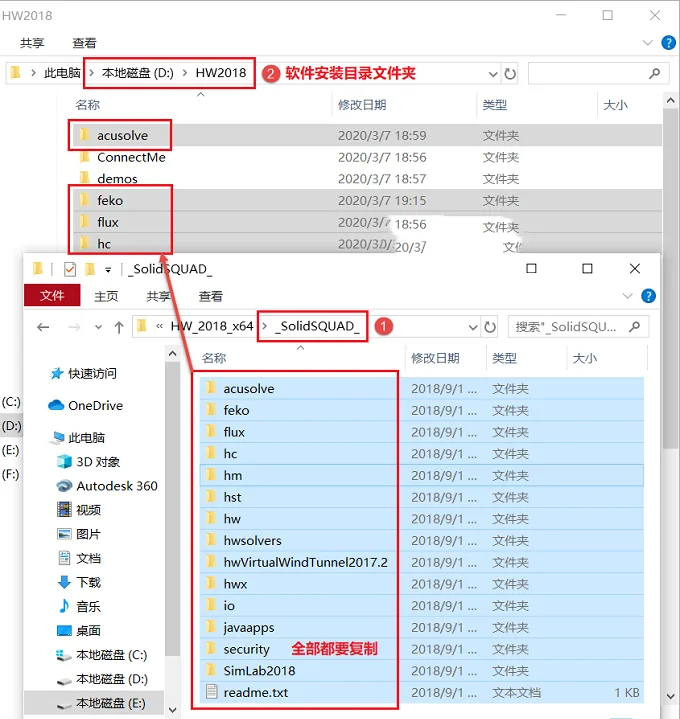Open recent locations dropdown beside forward arrow

[x=98, y=327]
